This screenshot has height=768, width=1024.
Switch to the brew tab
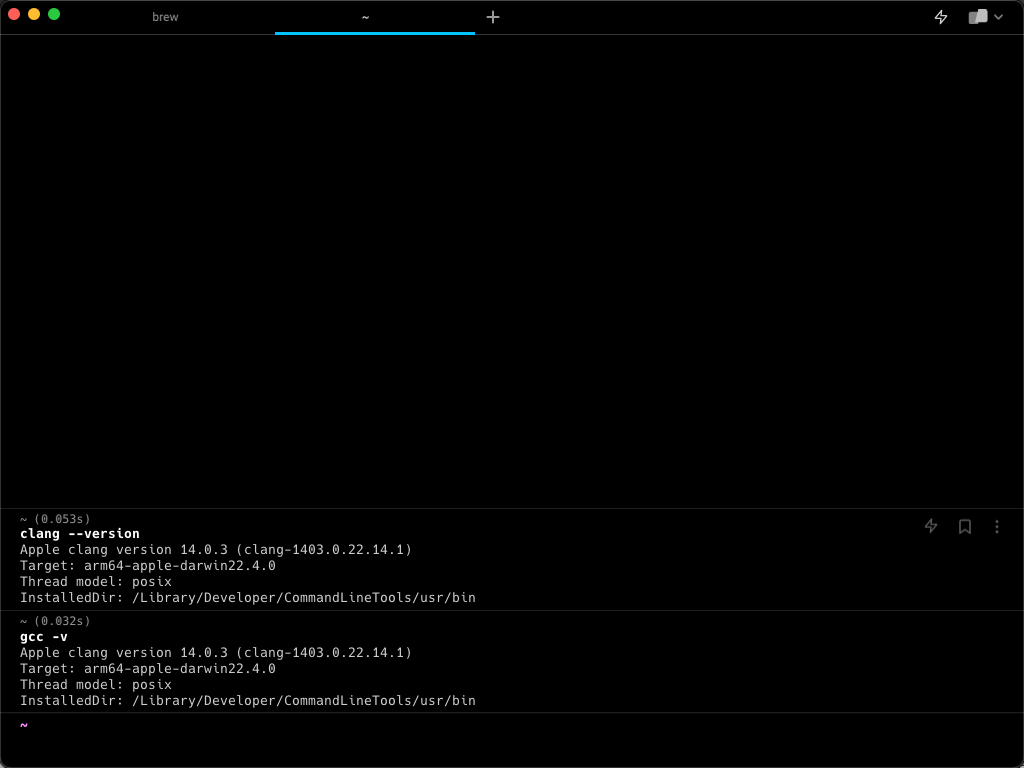165,17
